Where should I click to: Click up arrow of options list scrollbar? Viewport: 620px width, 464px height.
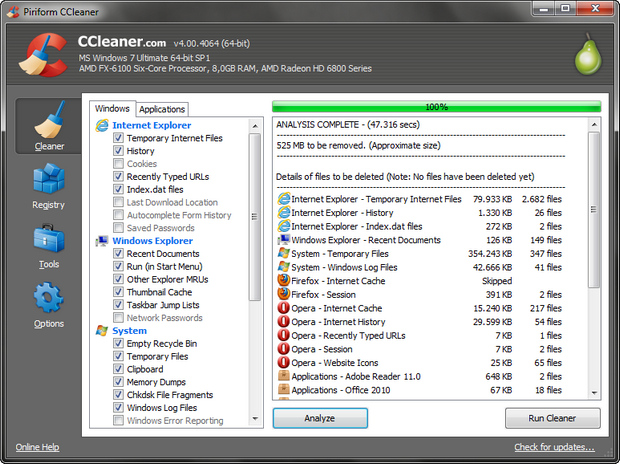point(255,126)
